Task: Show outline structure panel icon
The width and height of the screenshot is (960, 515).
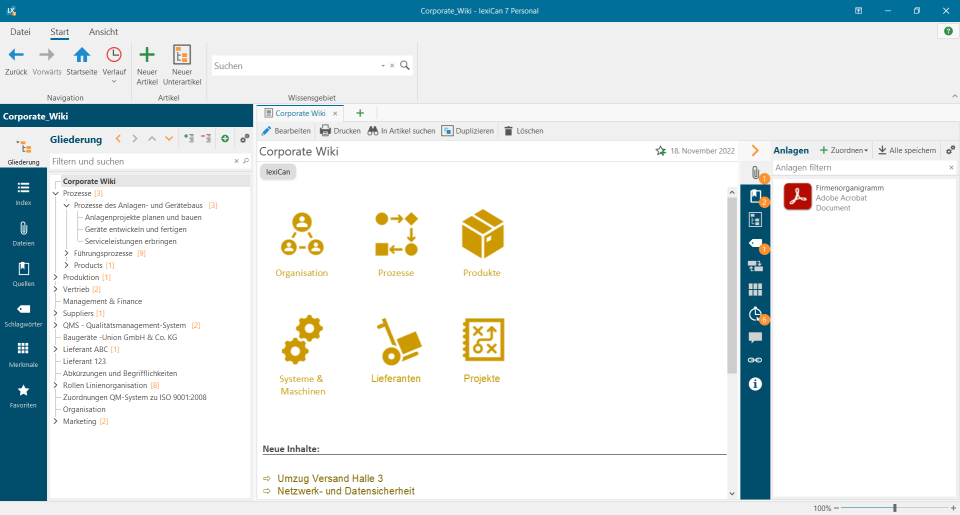Action: coord(756,220)
